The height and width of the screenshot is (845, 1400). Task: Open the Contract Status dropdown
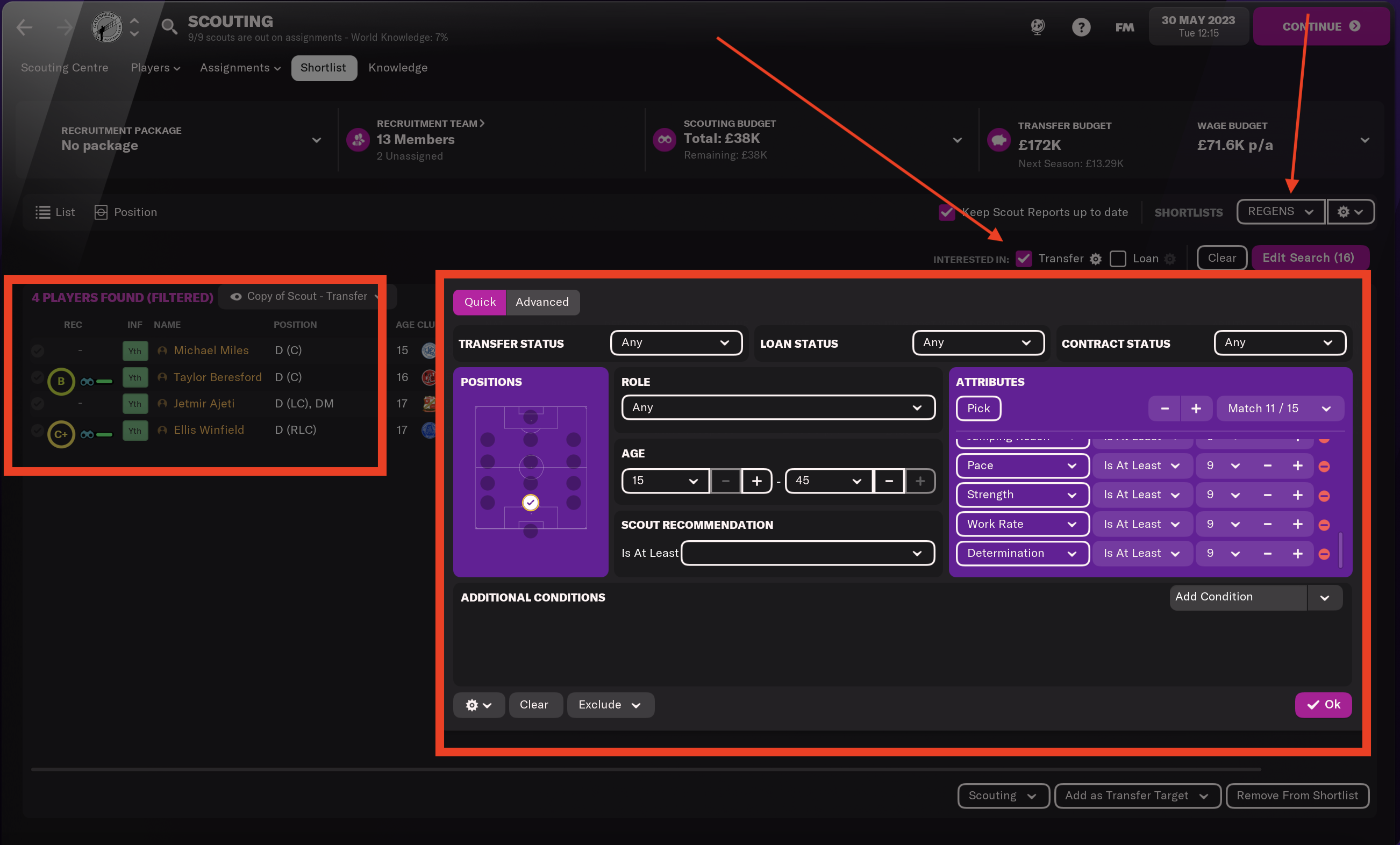click(x=1280, y=342)
